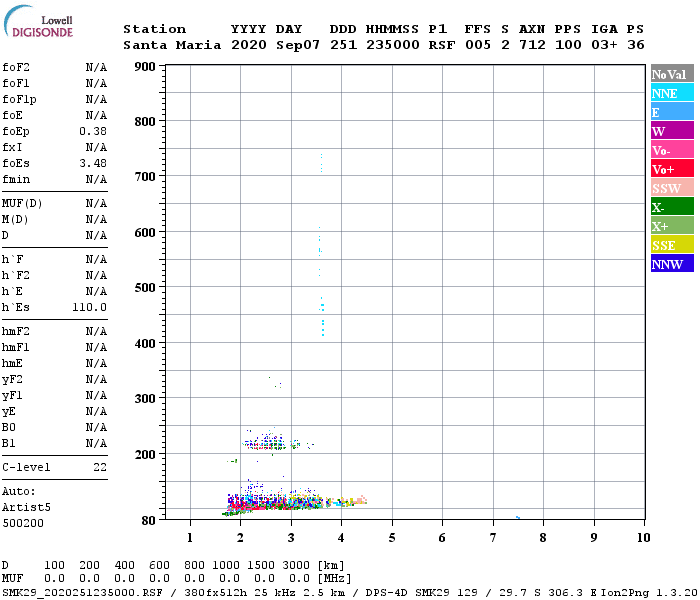Select the MUF(D) parameter label
The width and height of the screenshot is (700, 600).
[x=22, y=204]
